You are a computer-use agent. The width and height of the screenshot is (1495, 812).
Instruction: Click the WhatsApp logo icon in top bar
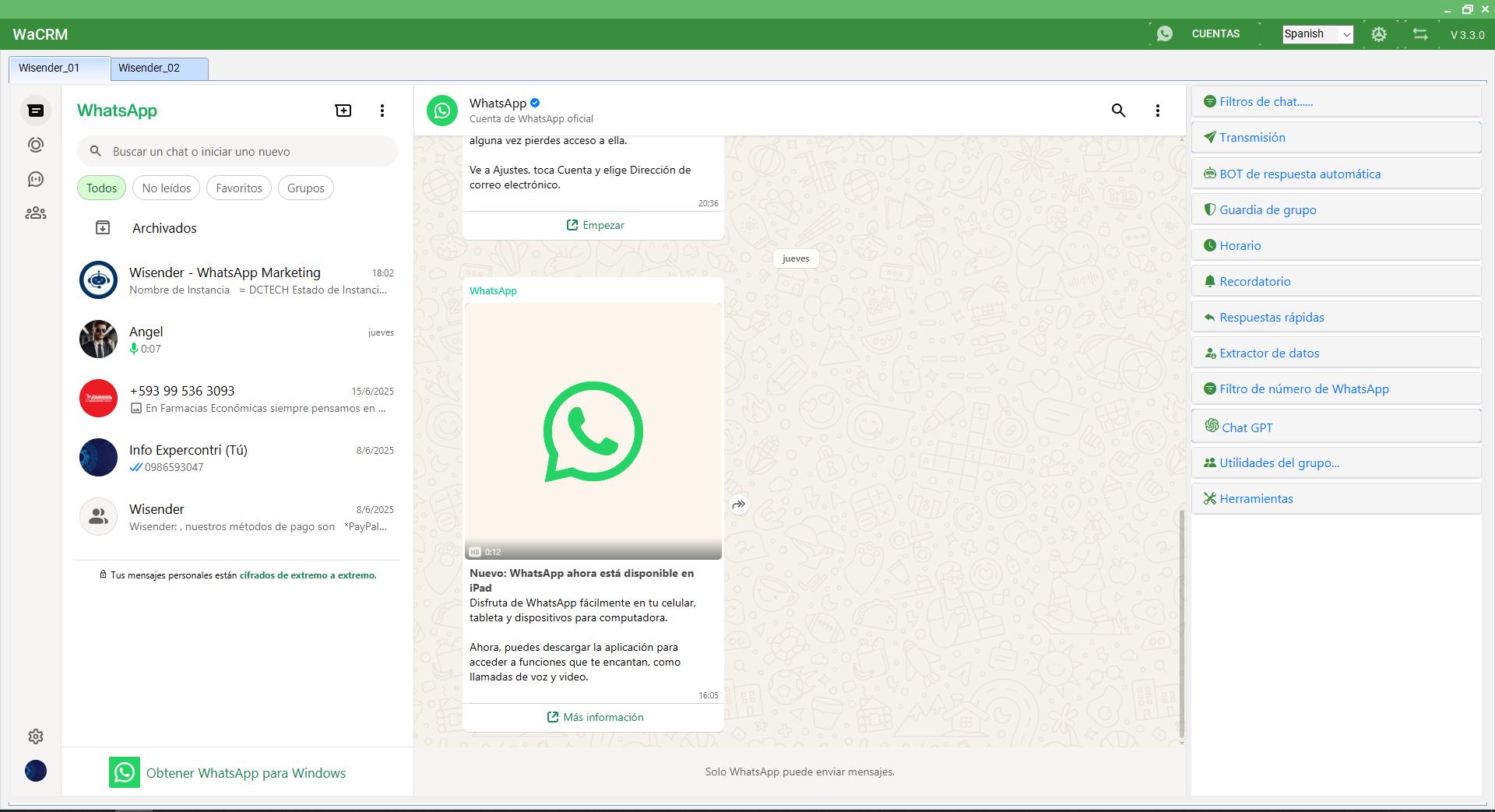coord(1165,33)
